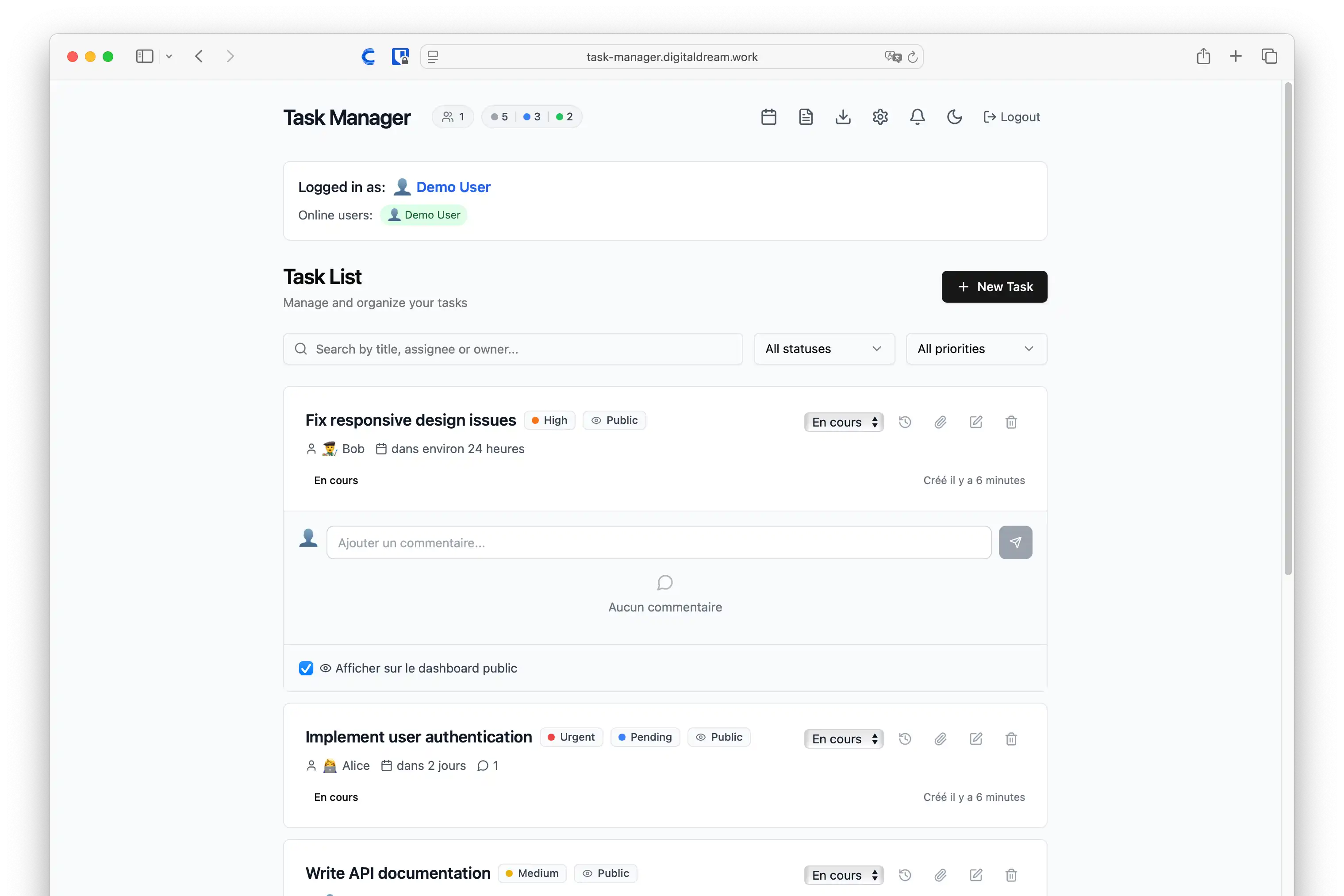Uncheck 'Afficher sur le dashboard public'

point(306,668)
